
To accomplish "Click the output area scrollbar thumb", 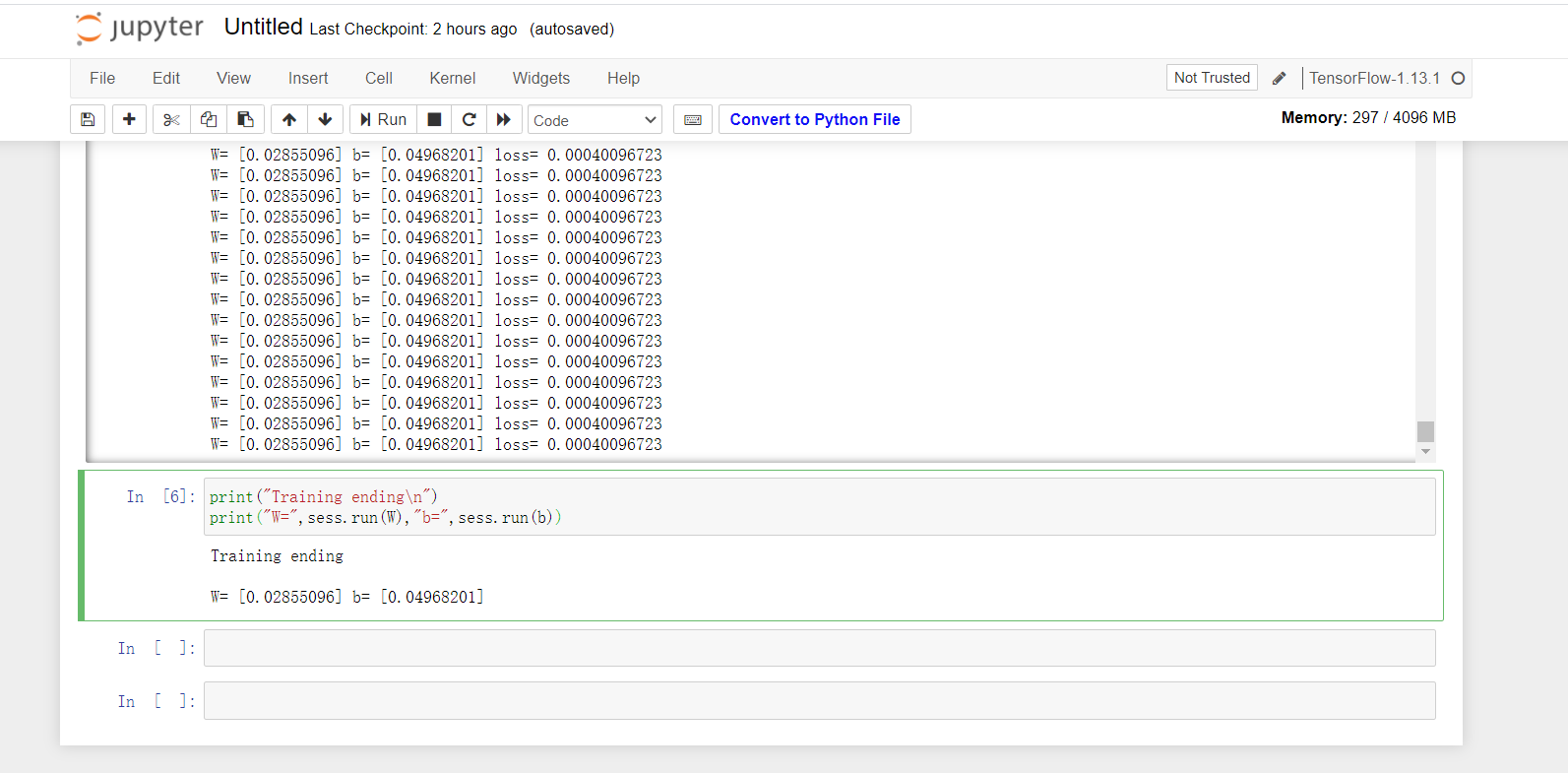I will coord(1424,431).
